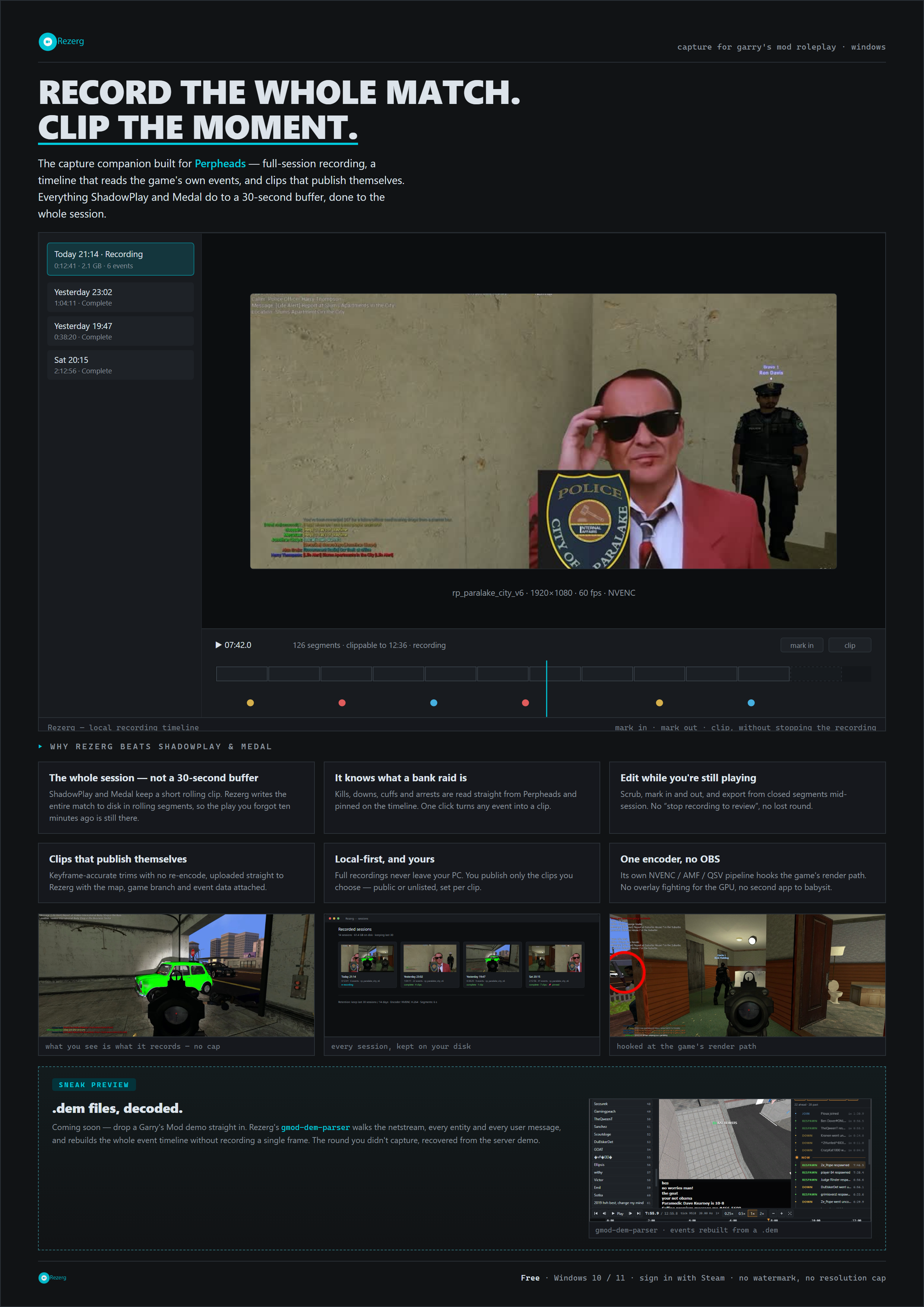This screenshot has width=924, height=1307.
Task: Choose 0.25× speed in the dem preview
Action: point(729,1213)
